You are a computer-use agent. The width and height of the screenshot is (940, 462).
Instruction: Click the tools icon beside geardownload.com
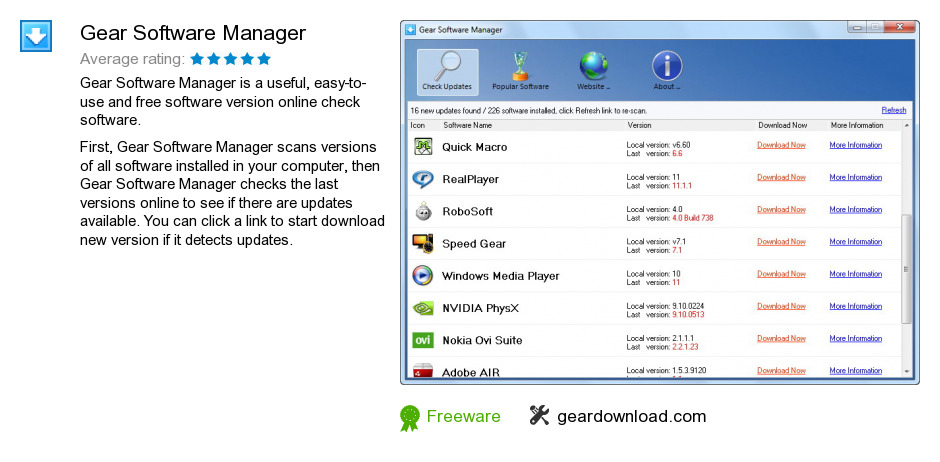540,415
